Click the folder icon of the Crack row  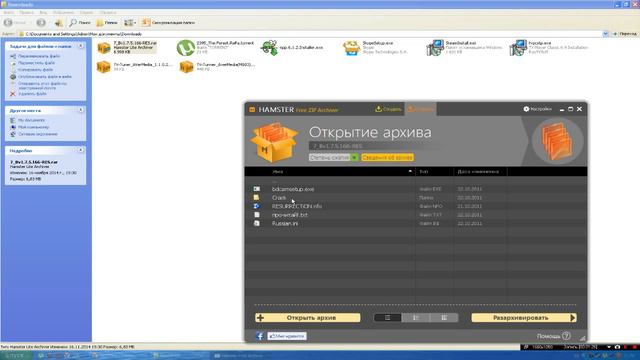[x=256, y=198]
